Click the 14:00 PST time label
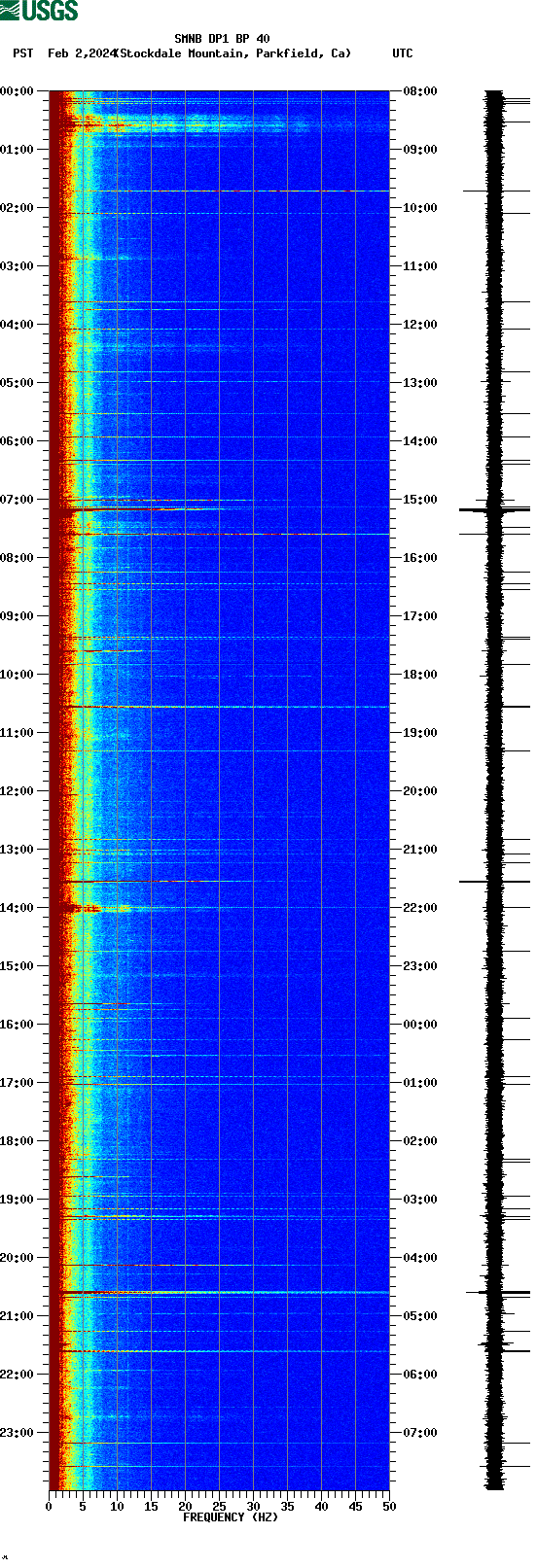537x1568 pixels. pos(18,908)
